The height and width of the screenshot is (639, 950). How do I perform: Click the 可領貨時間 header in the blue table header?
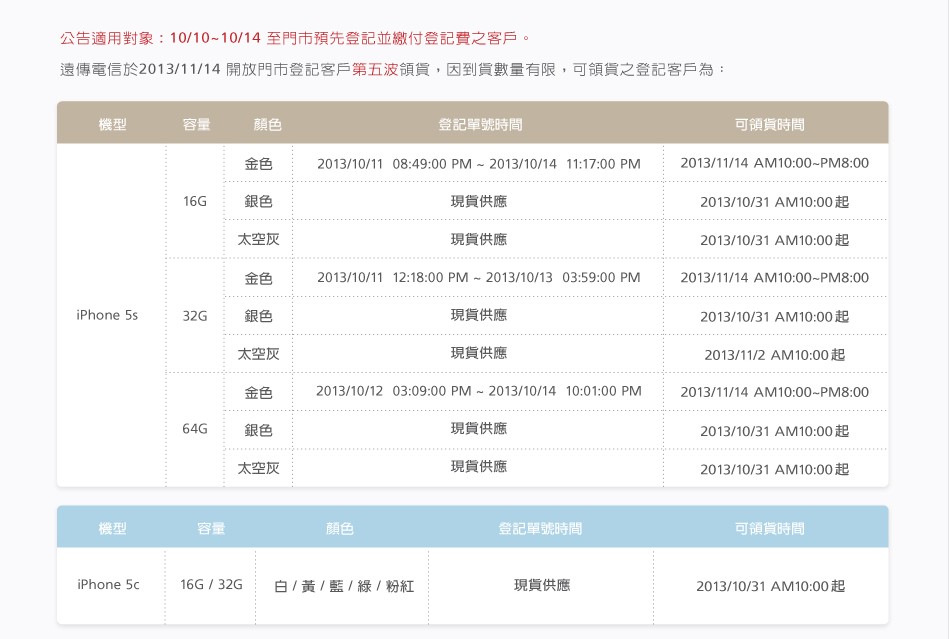769,528
